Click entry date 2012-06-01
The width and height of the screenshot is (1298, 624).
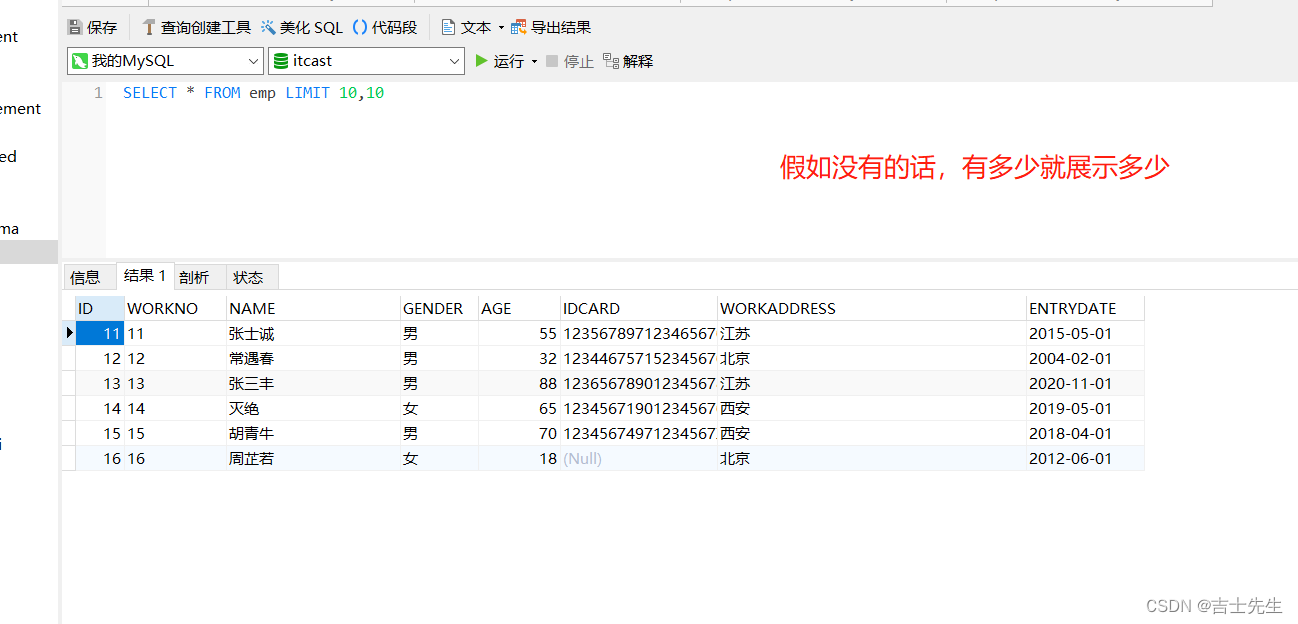(1085, 458)
